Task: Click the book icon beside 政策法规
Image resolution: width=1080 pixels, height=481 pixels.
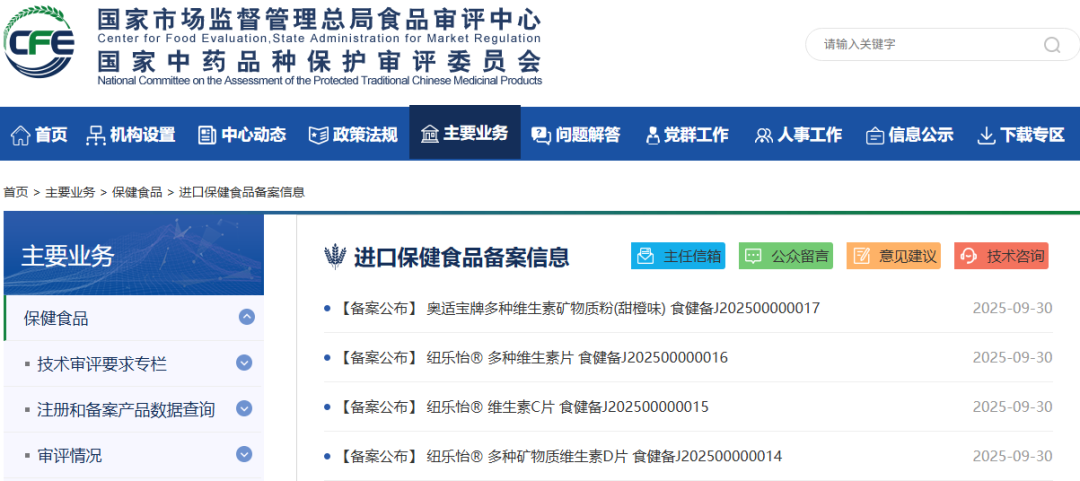Action: pos(318,135)
